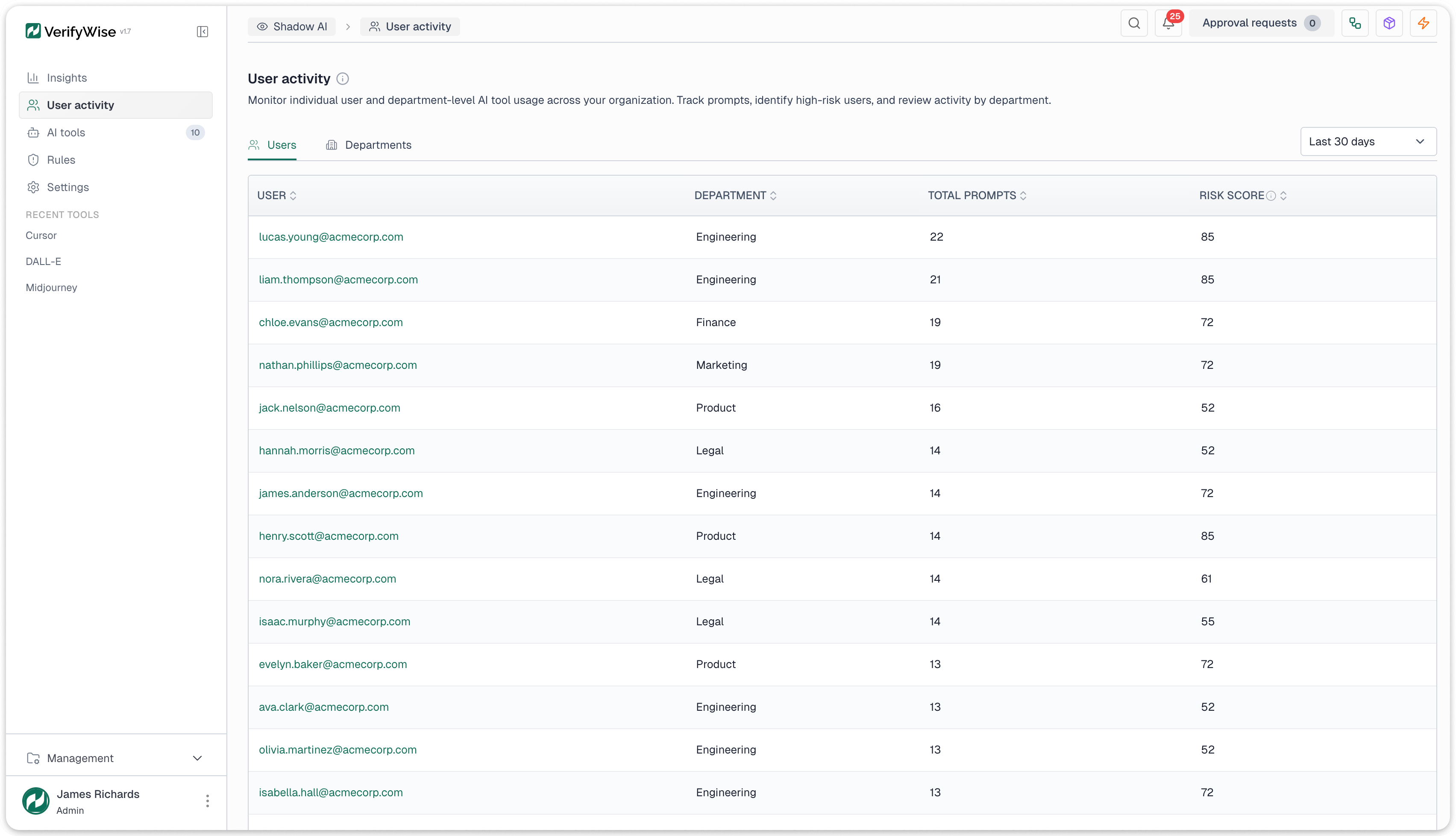Toggle Risk Score column sorting

click(1283, 195)
